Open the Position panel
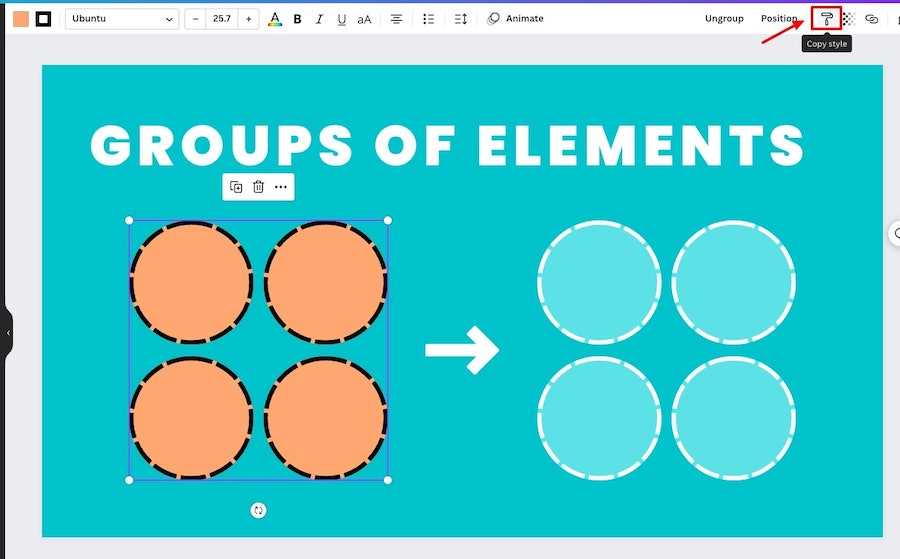Screen dimensions: 900x559 pos(778,19)
